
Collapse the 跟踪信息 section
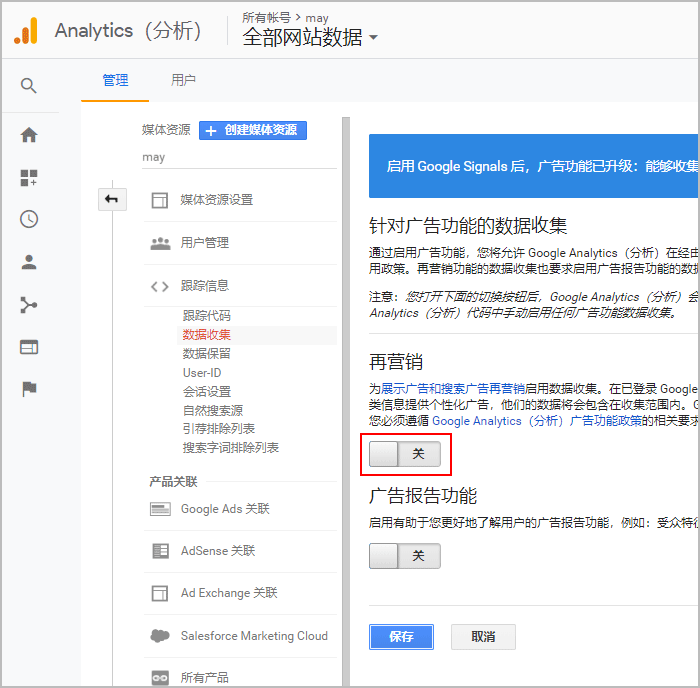click(204, 286)
